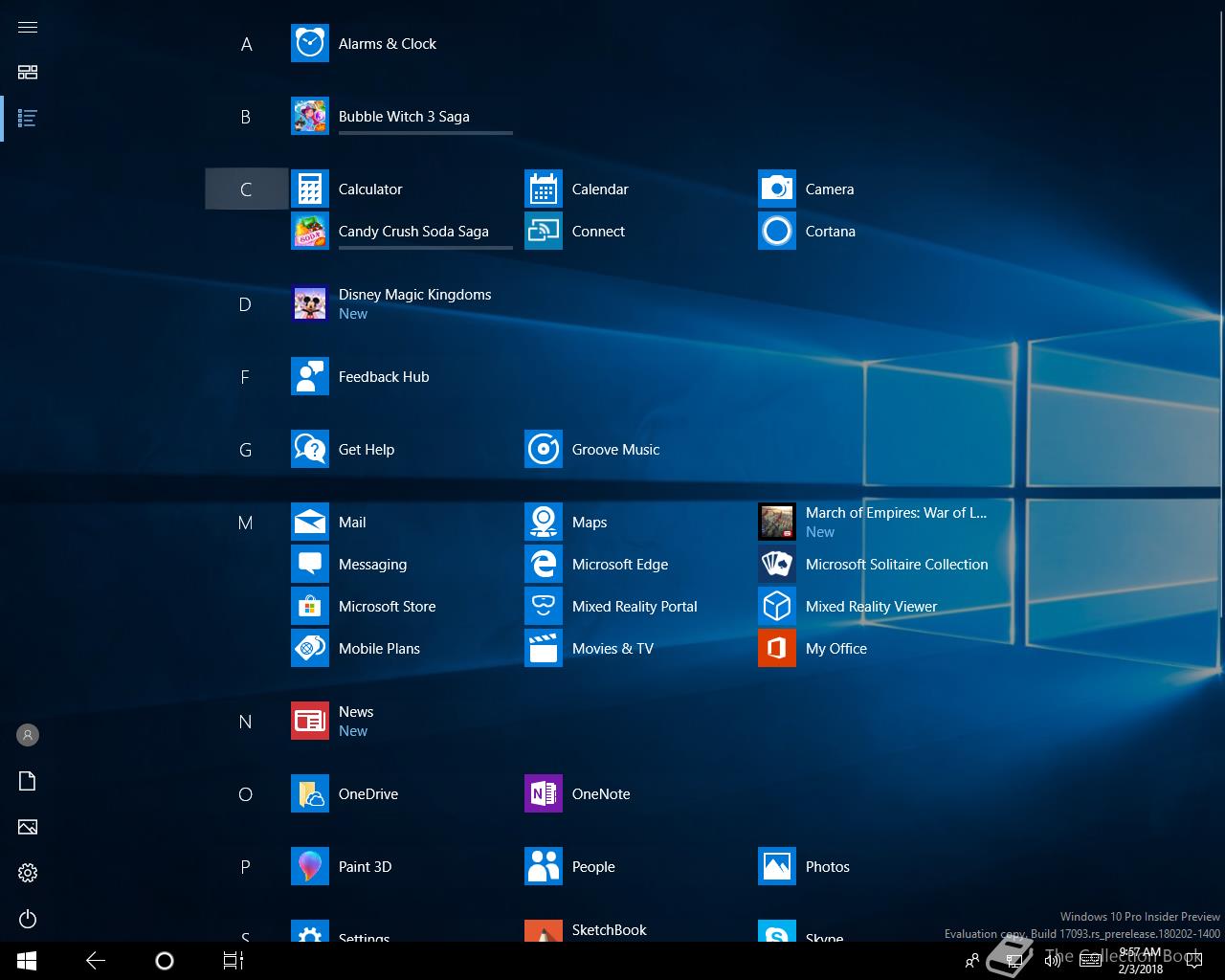Open the People app icon
Viewport: 1225px width, 980px height.
pos(543,867)
